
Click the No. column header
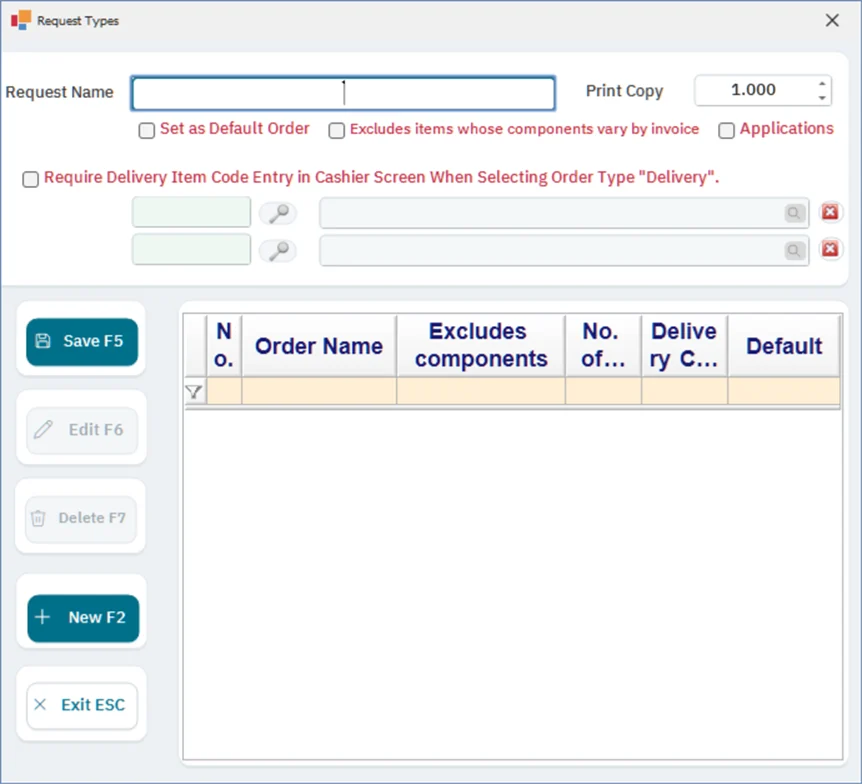pyautogui.click(x=224, y=346)
